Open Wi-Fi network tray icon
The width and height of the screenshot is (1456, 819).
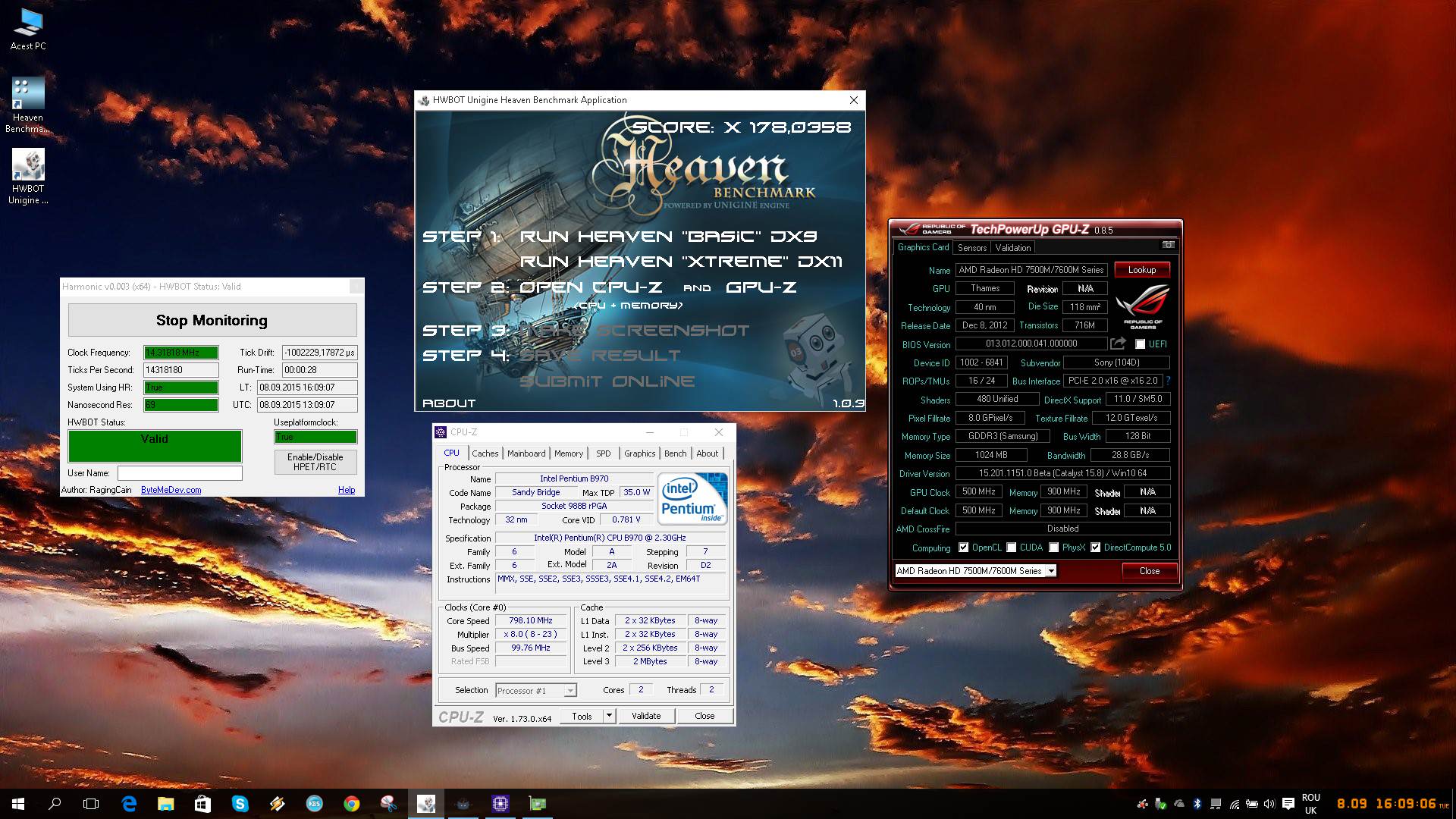[x=1234, y=804]
